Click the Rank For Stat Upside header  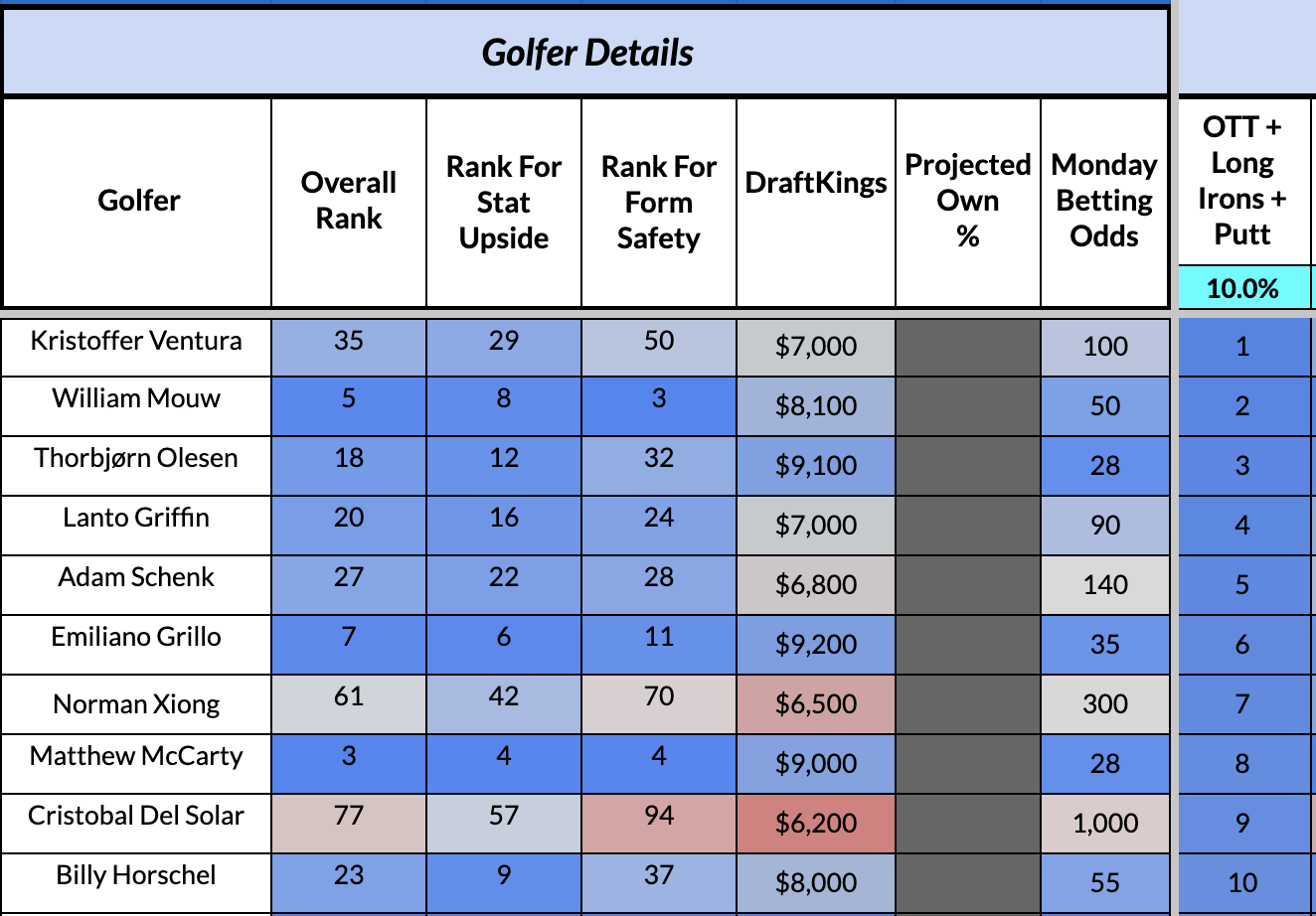(x=504, y=202)
